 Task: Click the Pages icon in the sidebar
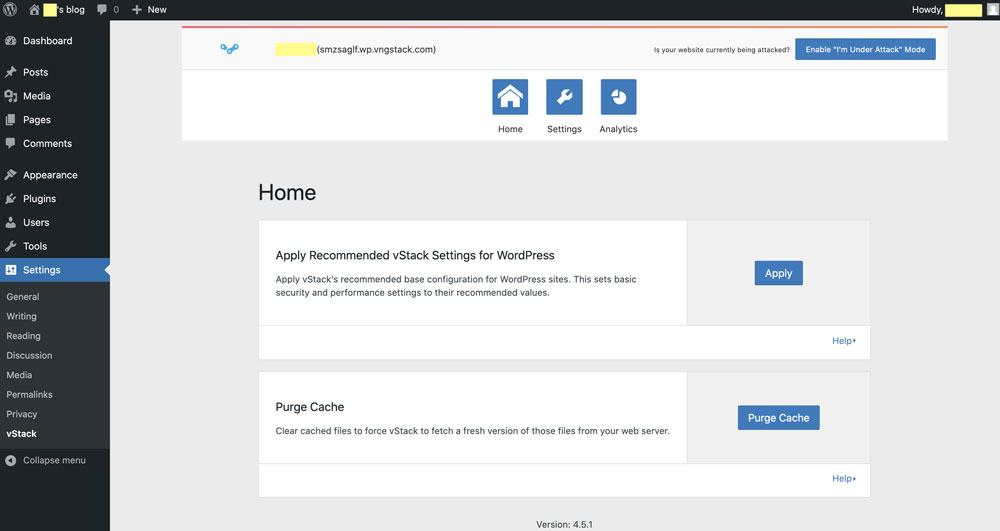[10, 120]
